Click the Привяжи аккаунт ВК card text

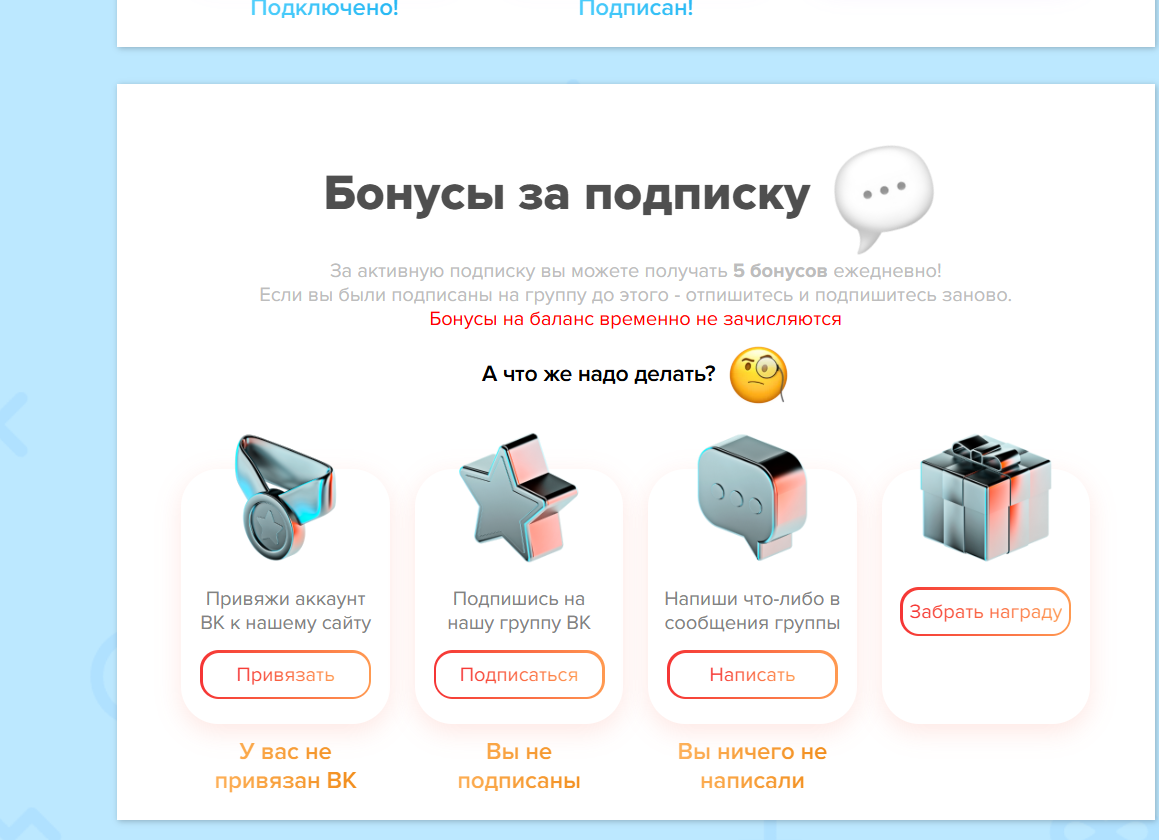285,611
